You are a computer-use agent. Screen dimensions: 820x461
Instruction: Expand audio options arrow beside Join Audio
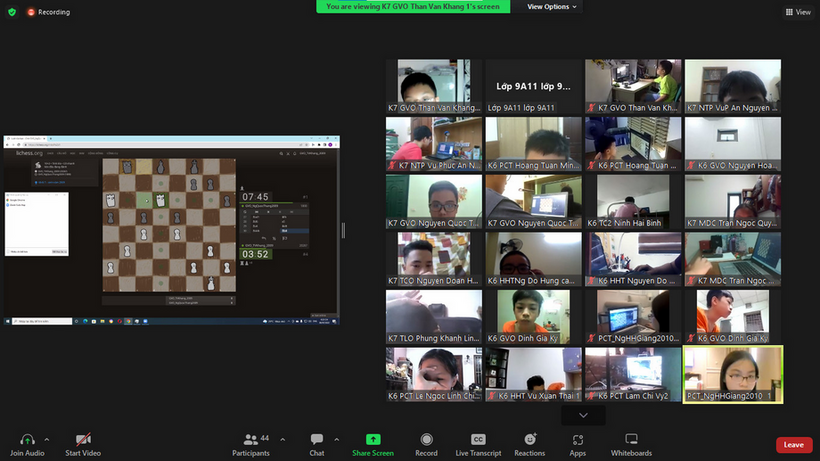click(49, 438)
